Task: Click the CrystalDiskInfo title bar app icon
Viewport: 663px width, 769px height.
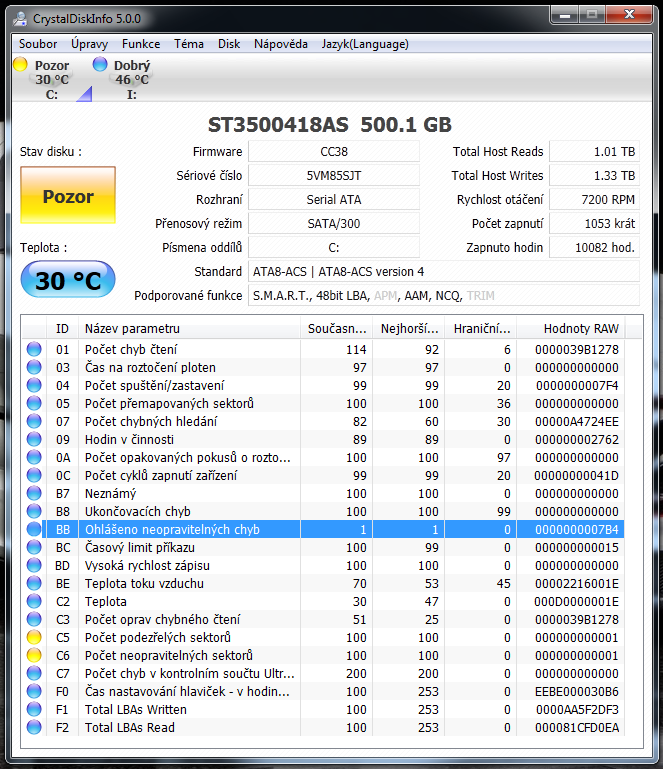Action: tap(21, 19)
